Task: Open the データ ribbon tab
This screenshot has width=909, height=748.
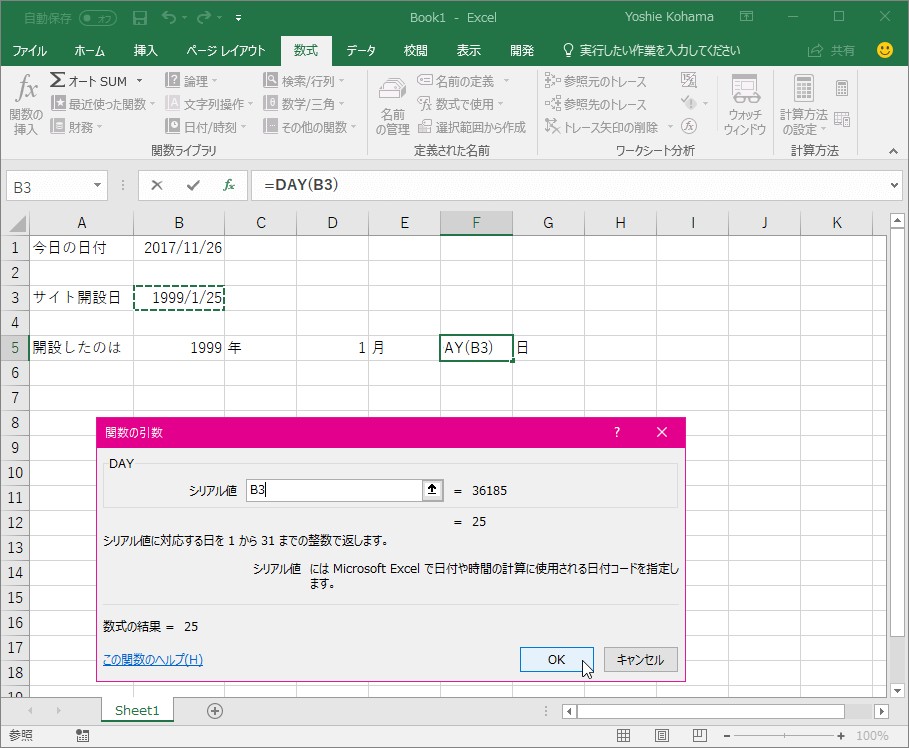Action: coord(361,50)
